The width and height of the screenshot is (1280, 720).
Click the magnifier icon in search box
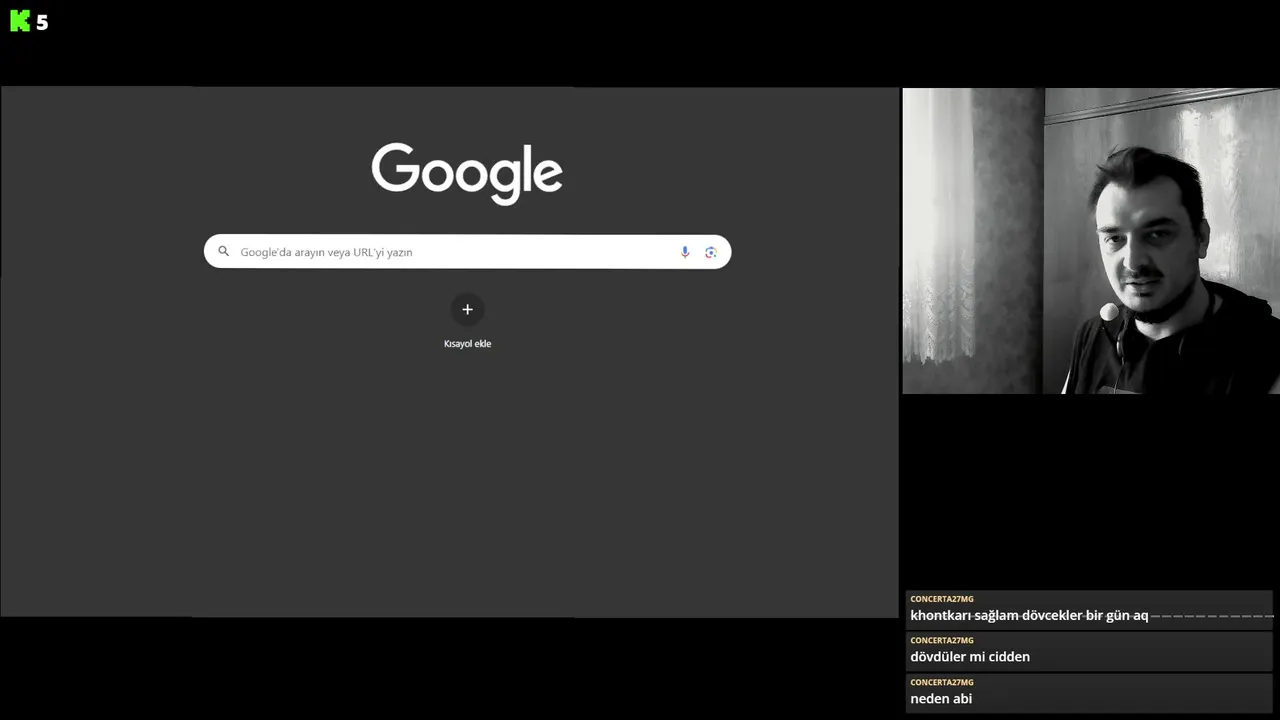[224, 252]
